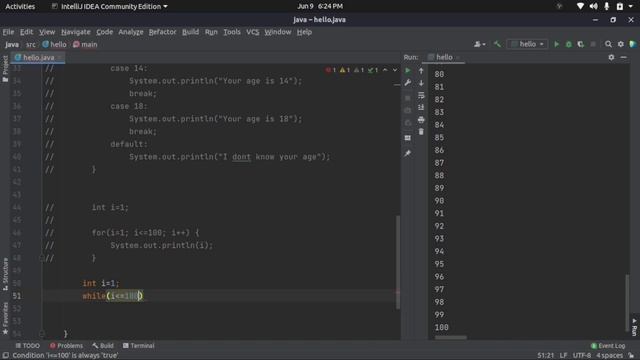Clear all console output with the trash icon
Screen dimensions: 640x360
pos(421,131)
